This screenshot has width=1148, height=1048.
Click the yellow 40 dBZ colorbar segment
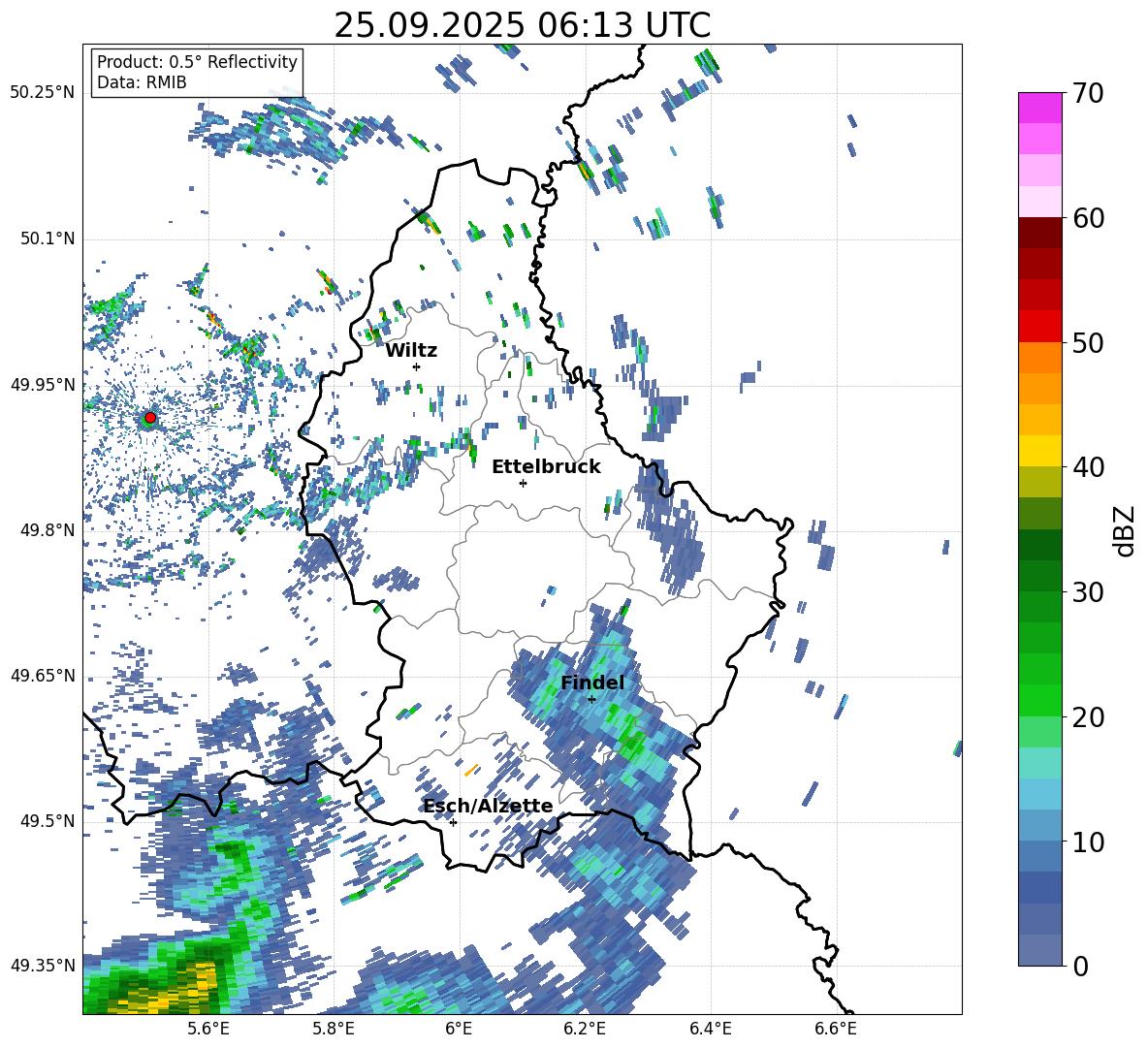coord(1039,451)
